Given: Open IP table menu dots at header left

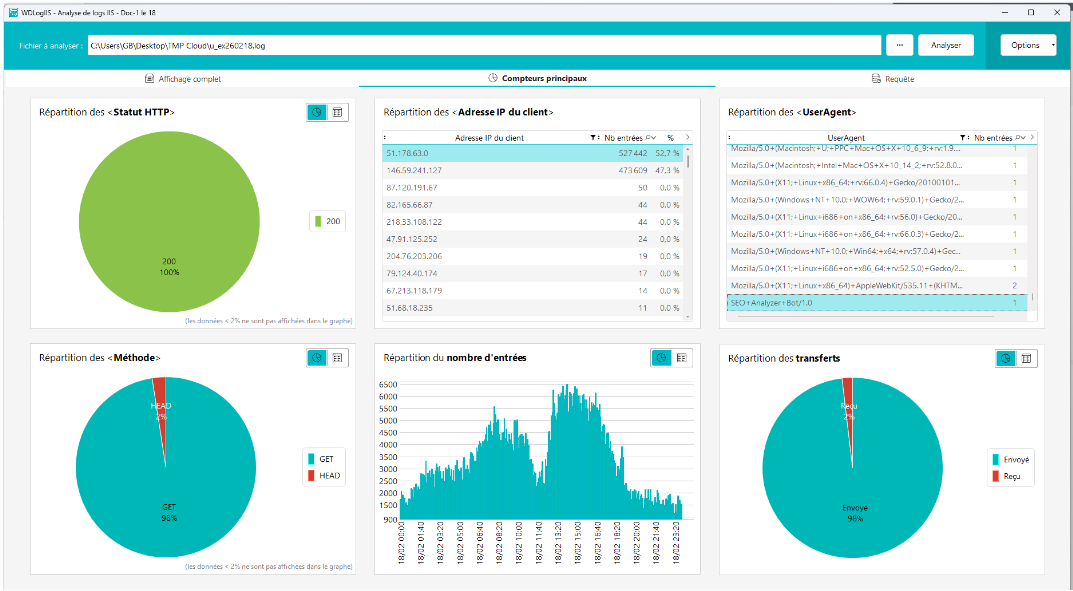Looking at the screenshot, I should click(385, 137).
